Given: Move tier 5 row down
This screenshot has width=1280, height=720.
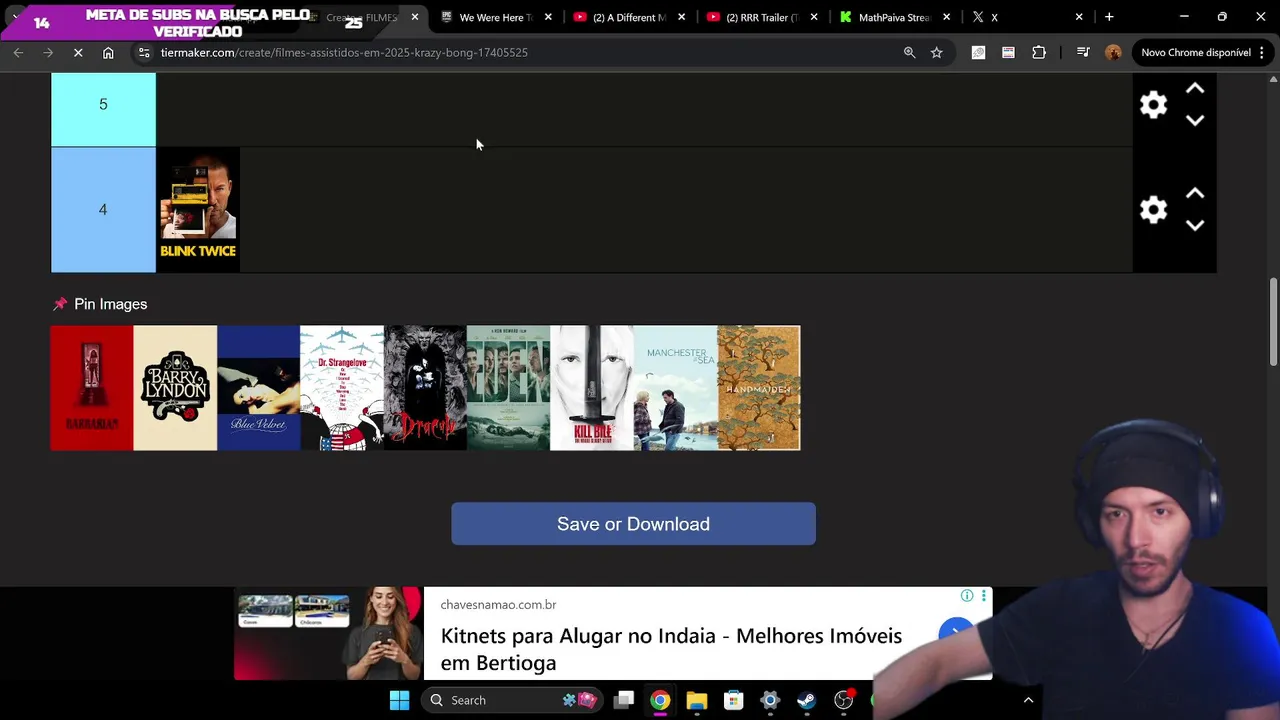Looking at the screenshot, I should pyautogui.click(x=1195, y=120).
